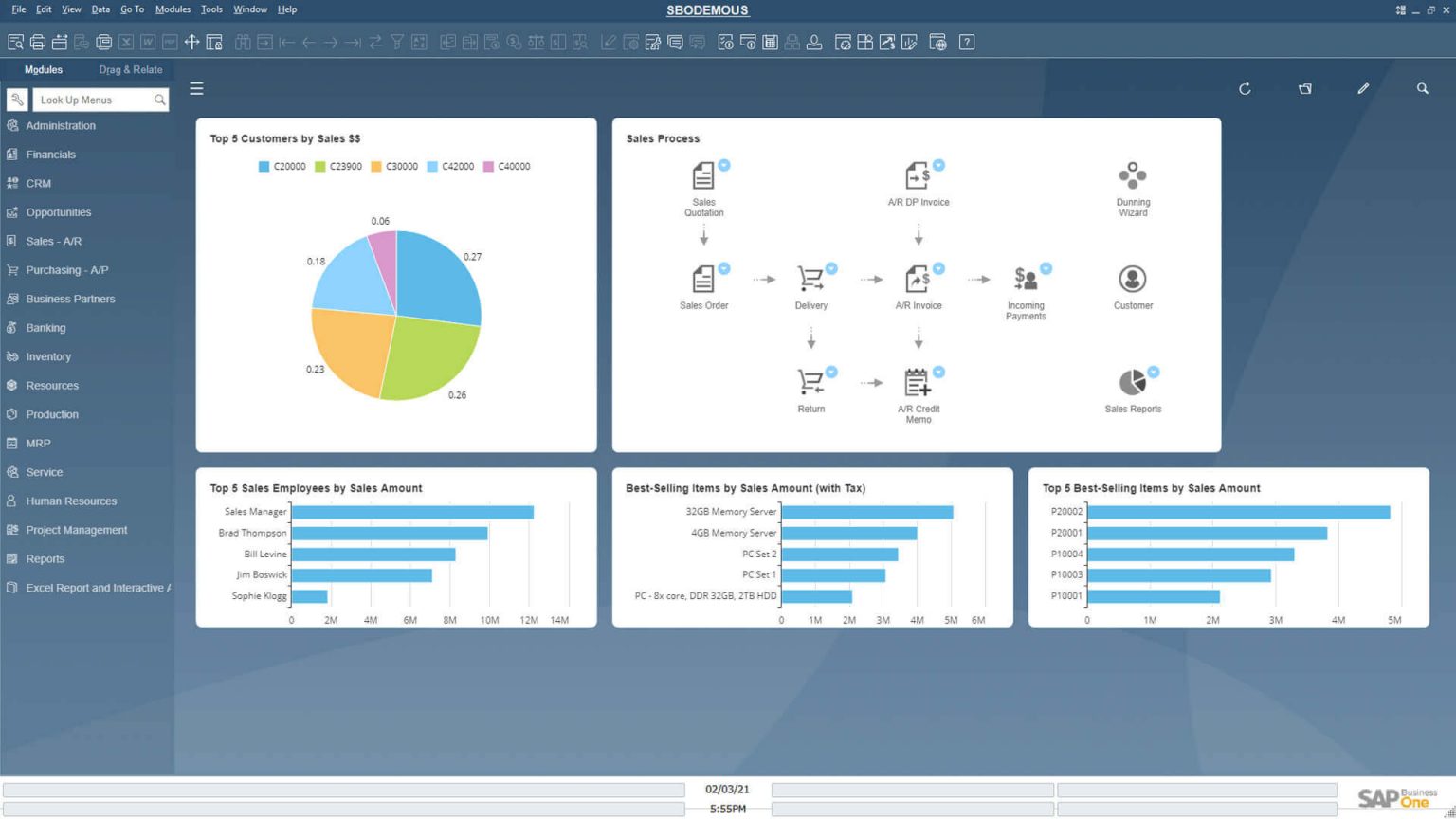This screenshot has height=819, width=1456.
Task: Select the Incoming Payments icon
Action: click(x=1026, y=280)
